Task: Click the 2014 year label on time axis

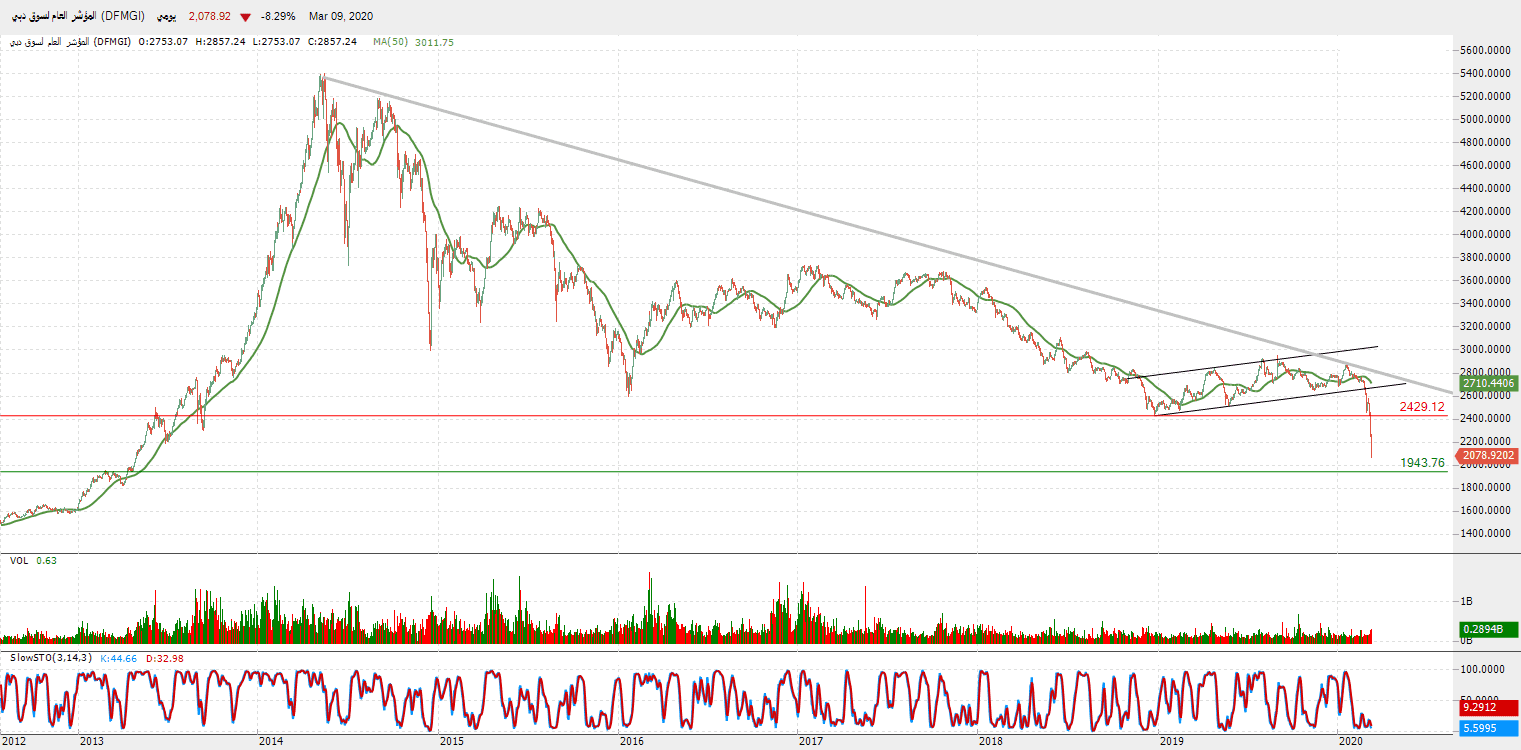Action: click(x=270, y=741)
